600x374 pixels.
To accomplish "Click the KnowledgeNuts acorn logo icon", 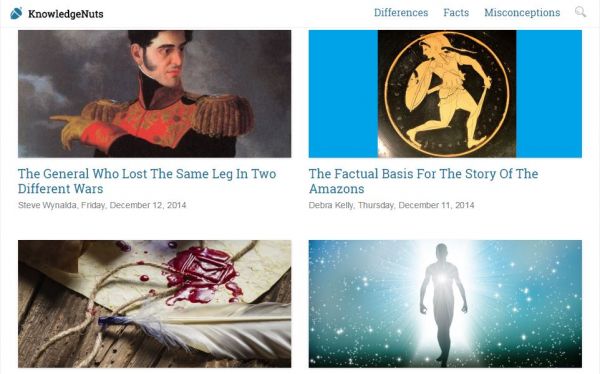I will (x=16, y=13).
